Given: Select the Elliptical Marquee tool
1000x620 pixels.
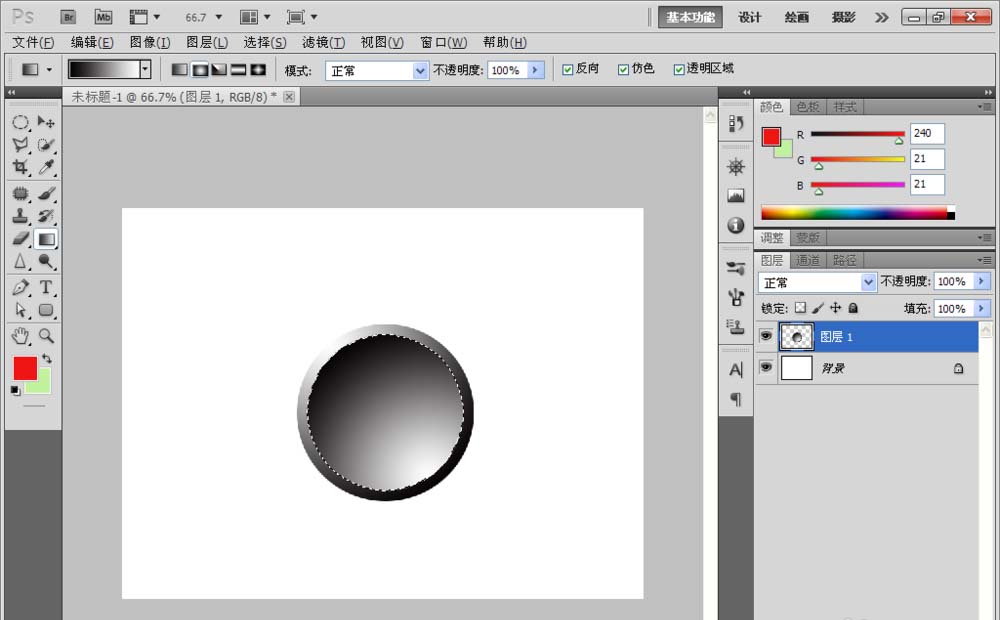Looking at the screenshot, I should click(x=20, y=122).
